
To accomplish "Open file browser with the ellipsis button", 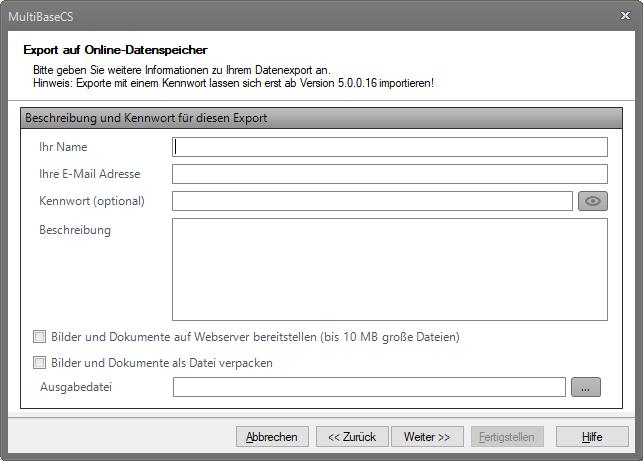I will pos(586,387).
